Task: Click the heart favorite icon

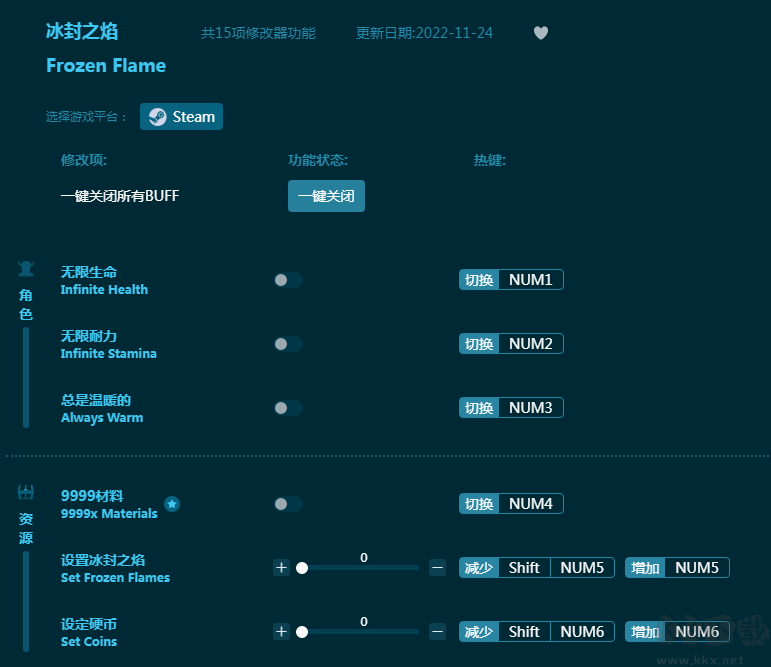Action: tap(541, 33)
